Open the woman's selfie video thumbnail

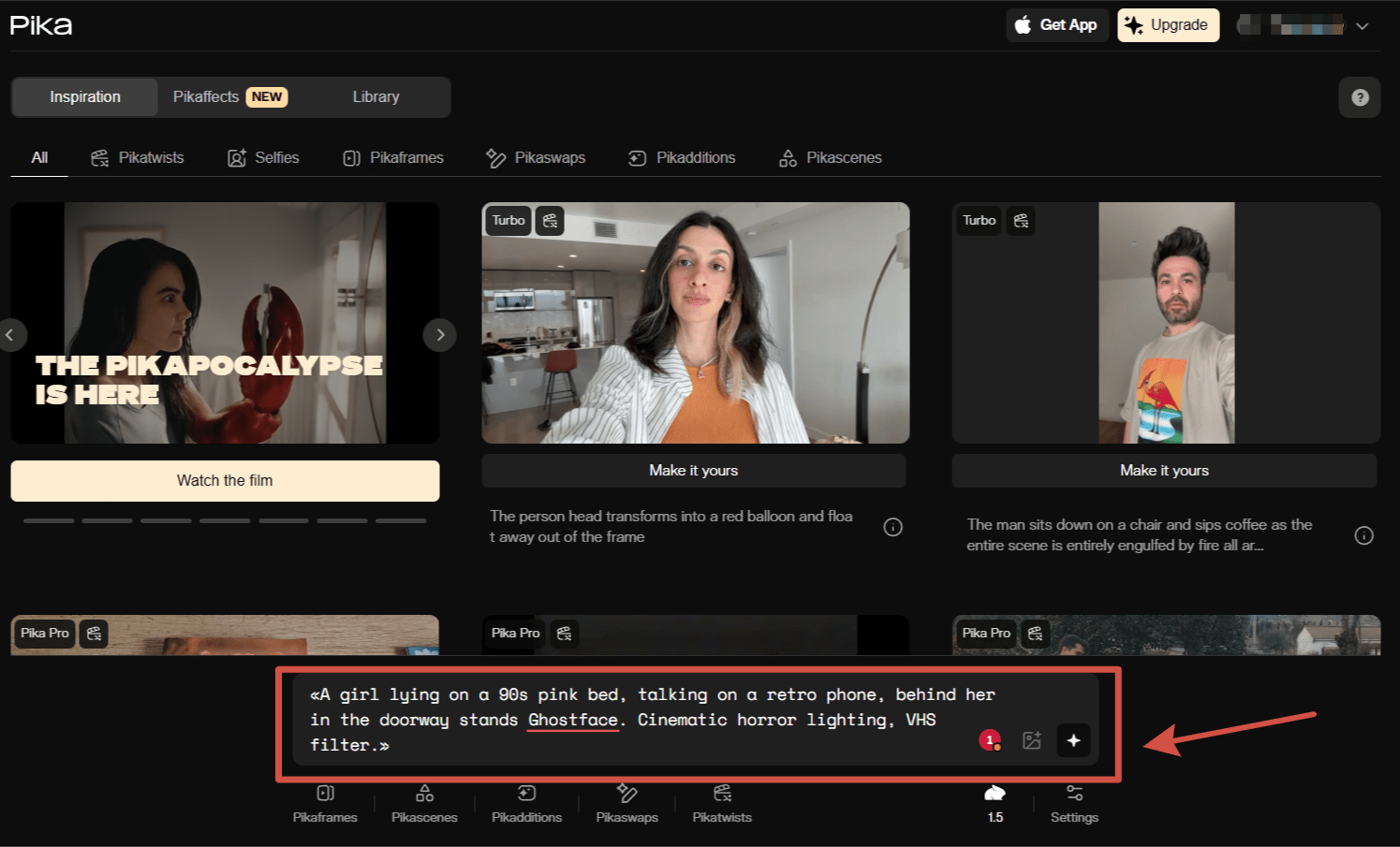pyautogui.click(x=696, y=323)
